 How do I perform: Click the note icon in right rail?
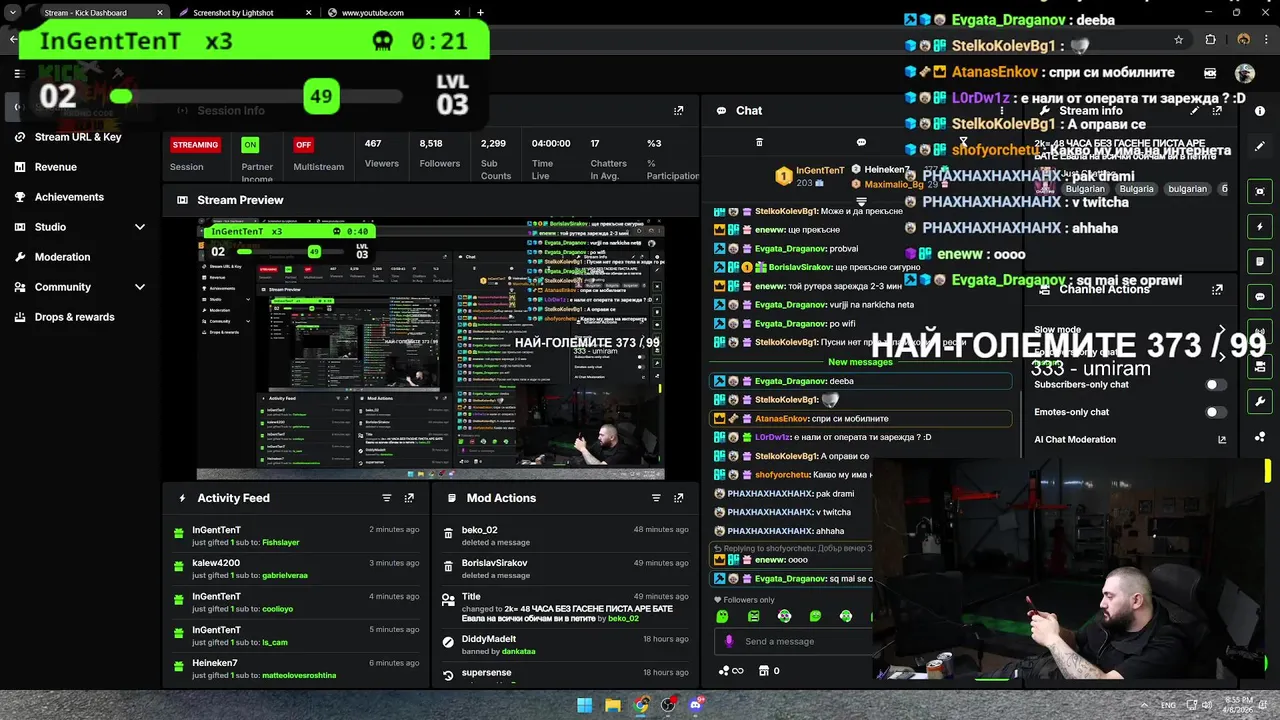click(1260, 262)
